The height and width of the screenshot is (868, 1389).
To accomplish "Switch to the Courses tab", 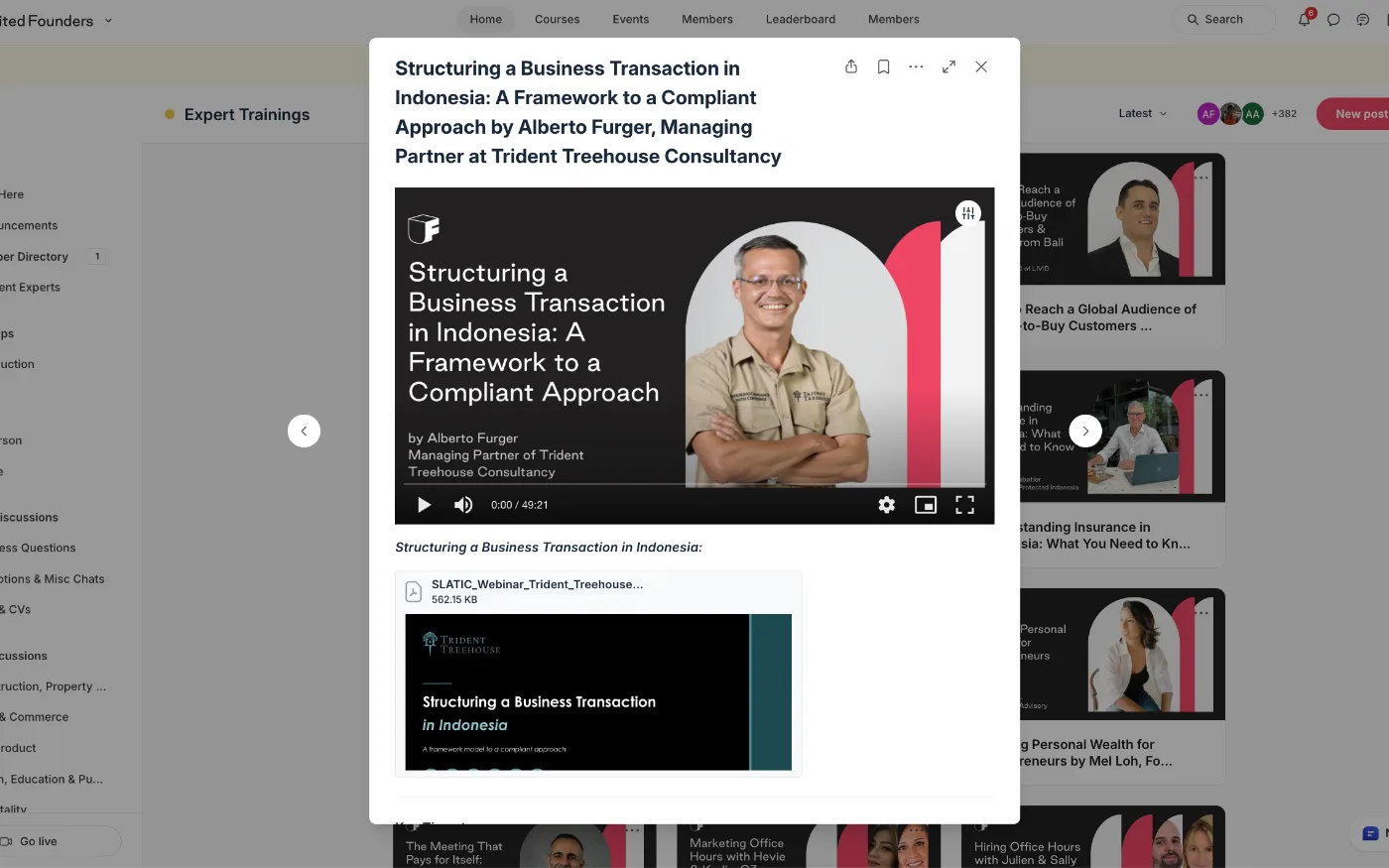I will pyautogui.click(x=557, y=19).
